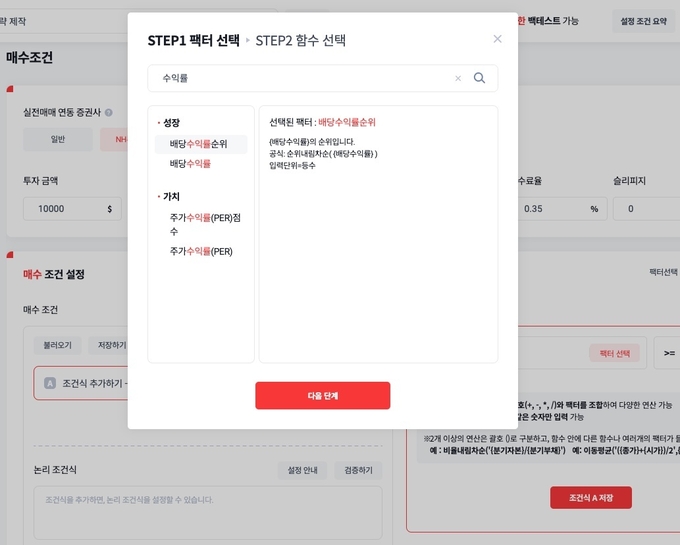
Task: Click the search magnifier icon
Action: tap(479, 78)
